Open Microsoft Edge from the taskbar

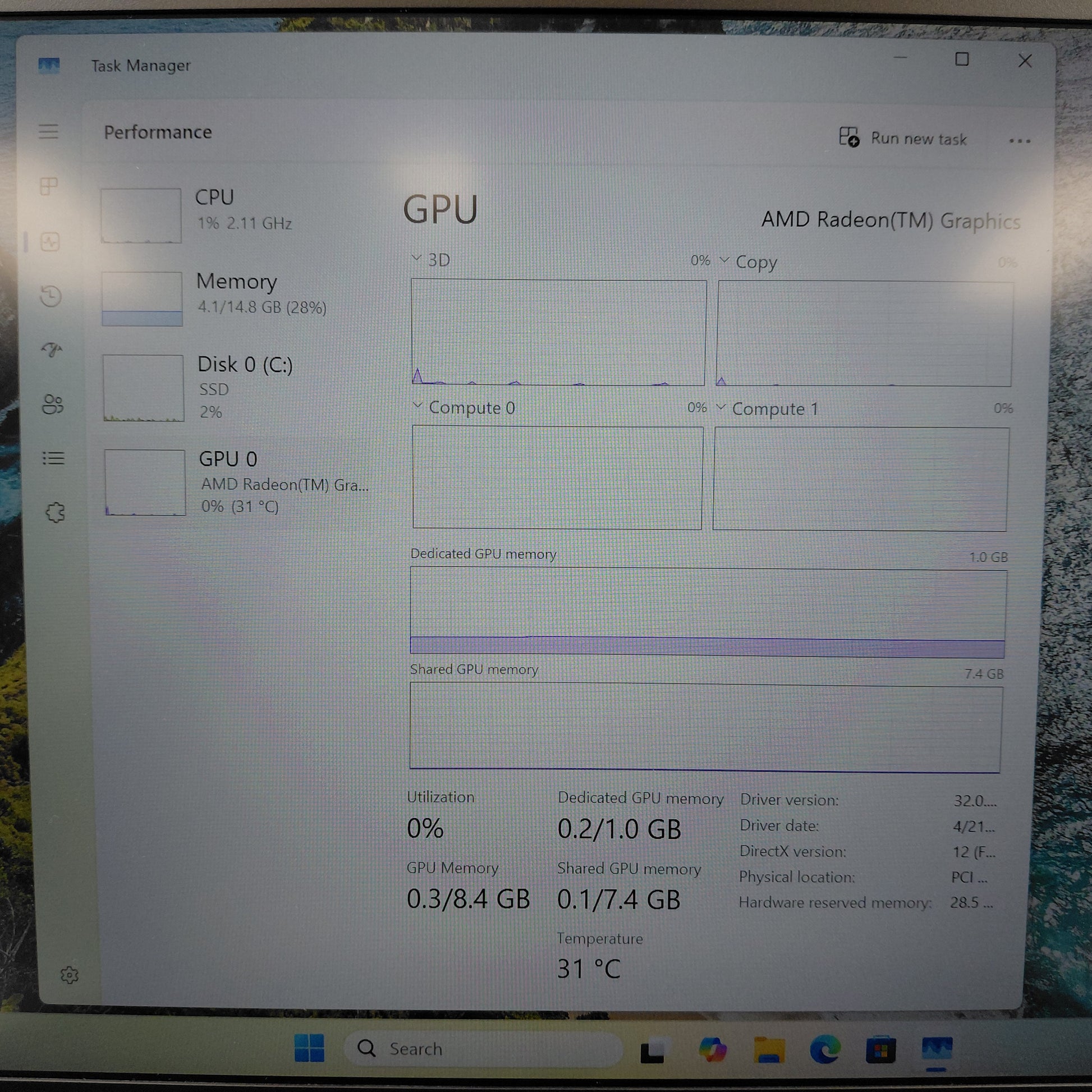pyautogui.click(x=825, y=1049)
